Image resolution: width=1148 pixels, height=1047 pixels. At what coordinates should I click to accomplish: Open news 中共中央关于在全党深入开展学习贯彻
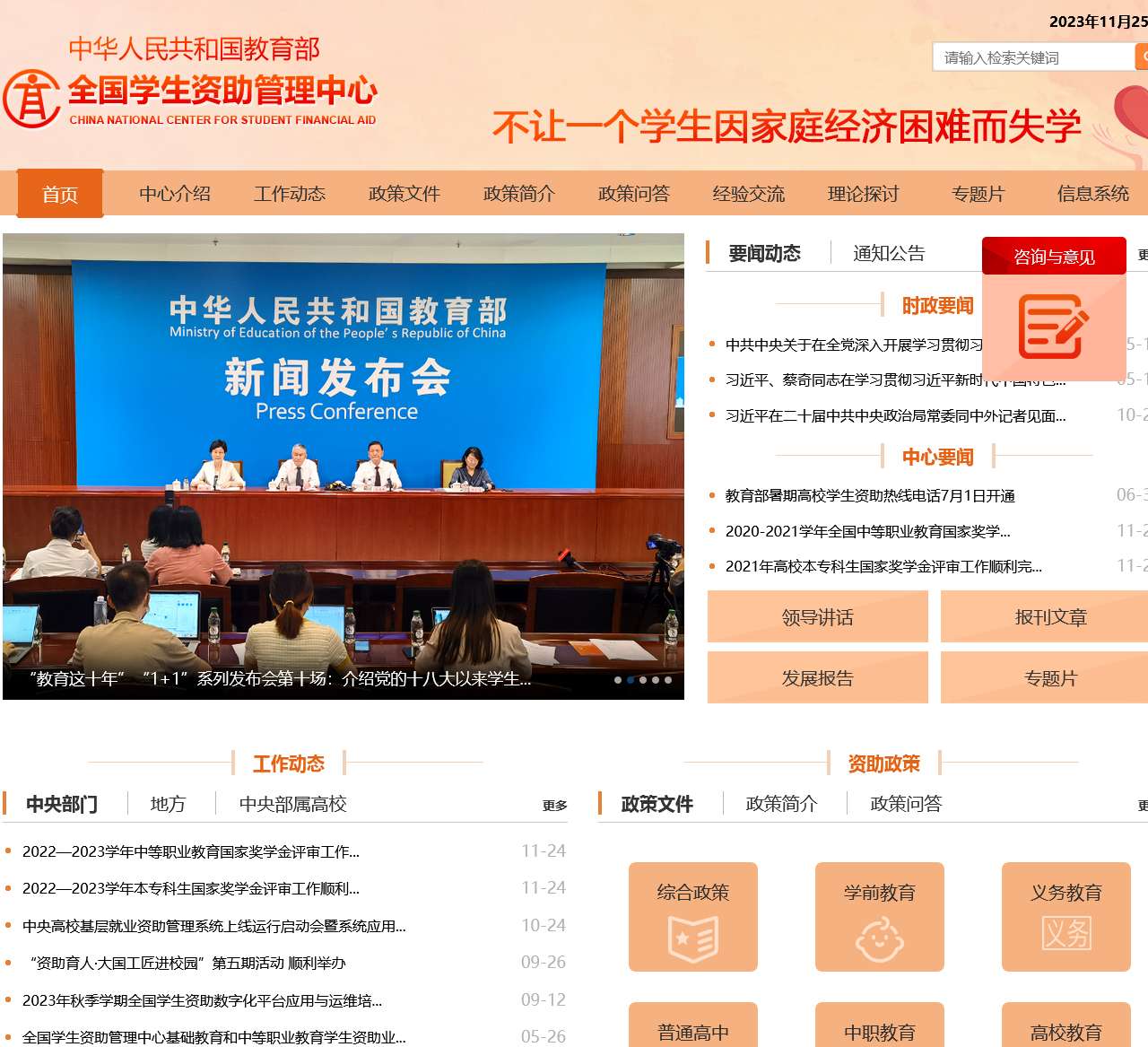tap(853, 345)
